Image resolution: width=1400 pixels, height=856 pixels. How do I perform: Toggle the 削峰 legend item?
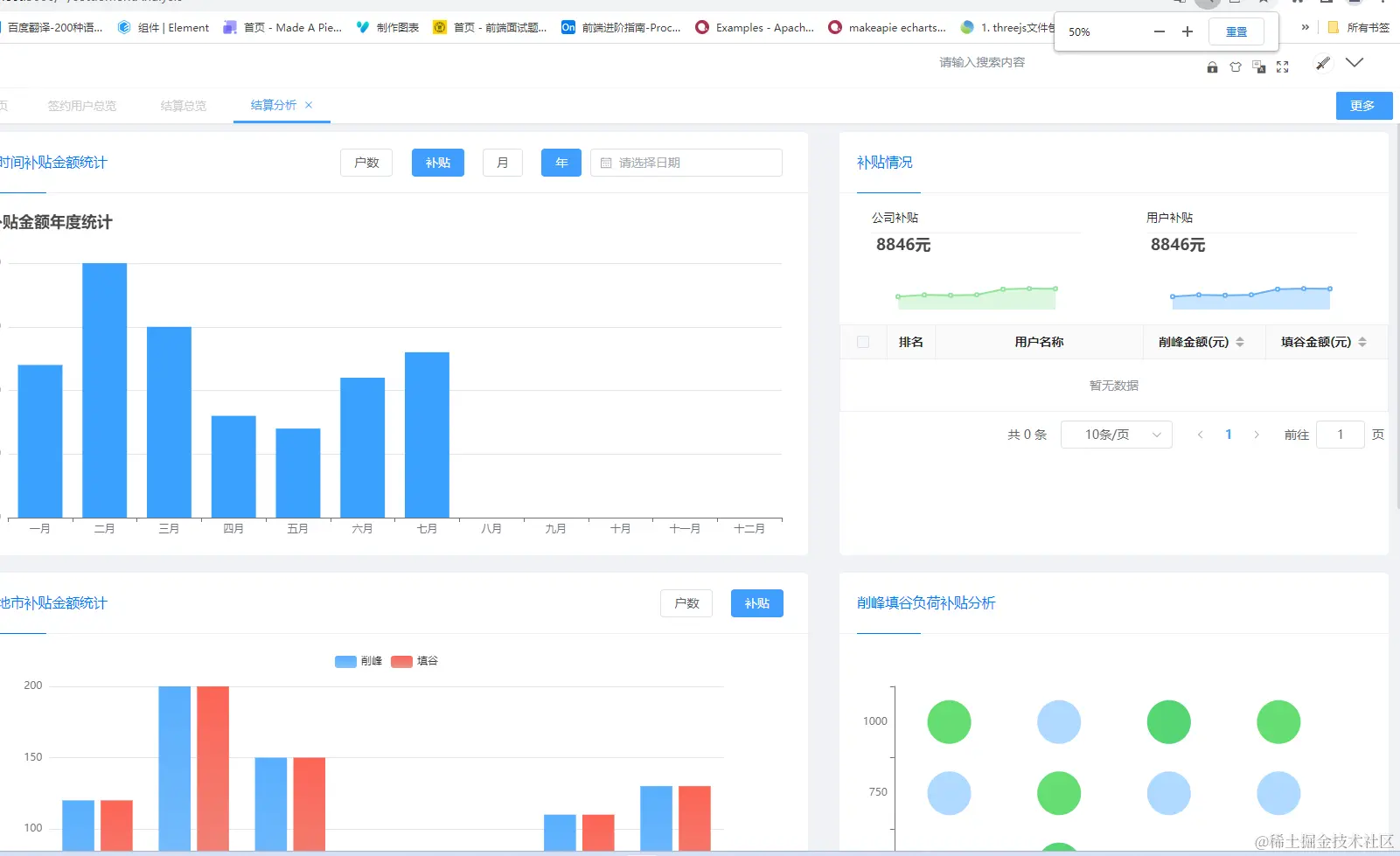pyautogui.click(x=359, y=661)
